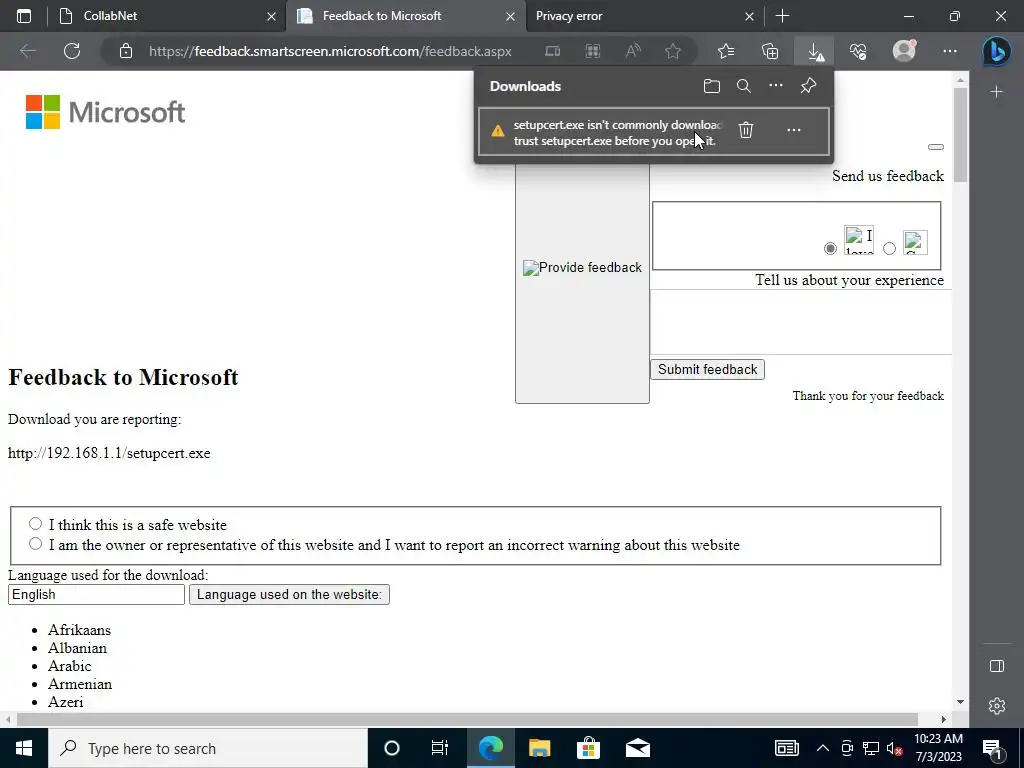Open File Explorer from the taskbar
The height and width of the screenshot is (768, 1024).
(539, 748)
